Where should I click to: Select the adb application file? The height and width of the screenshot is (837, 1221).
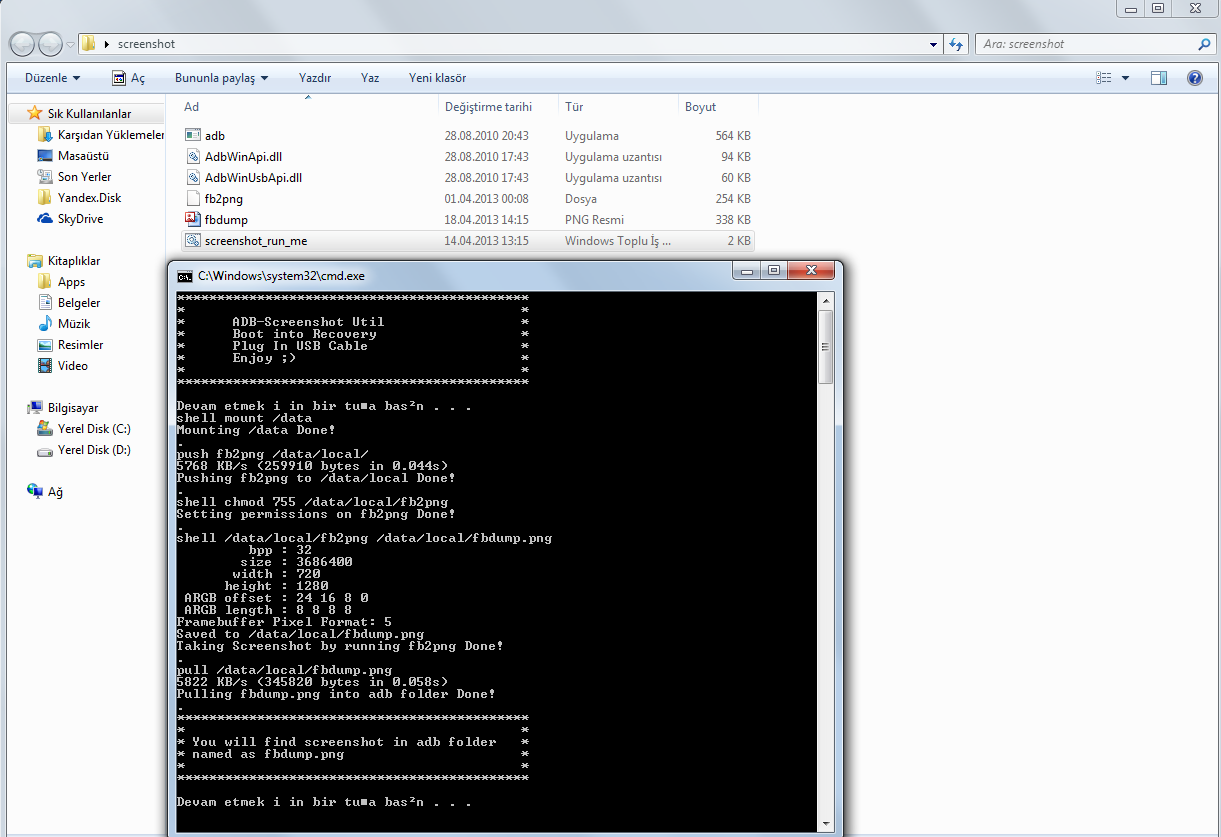214,135
